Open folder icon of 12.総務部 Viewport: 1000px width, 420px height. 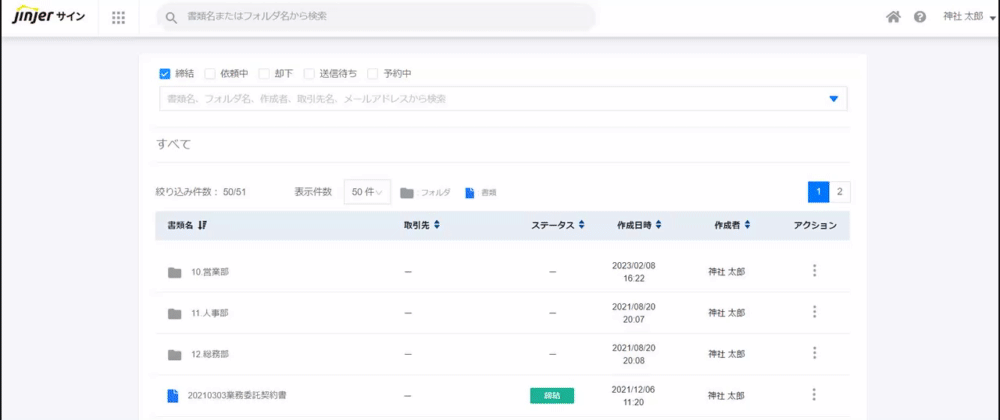(x=175, y=355)
